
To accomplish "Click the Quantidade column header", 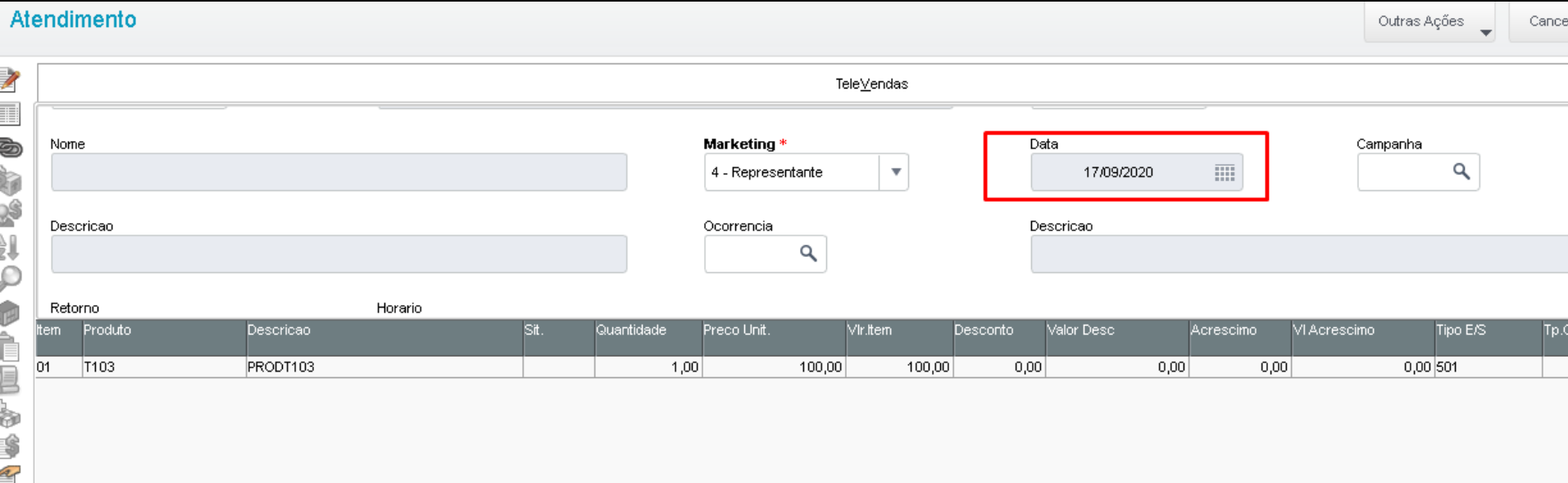I will pyautogui.click(x=648, y=337).
